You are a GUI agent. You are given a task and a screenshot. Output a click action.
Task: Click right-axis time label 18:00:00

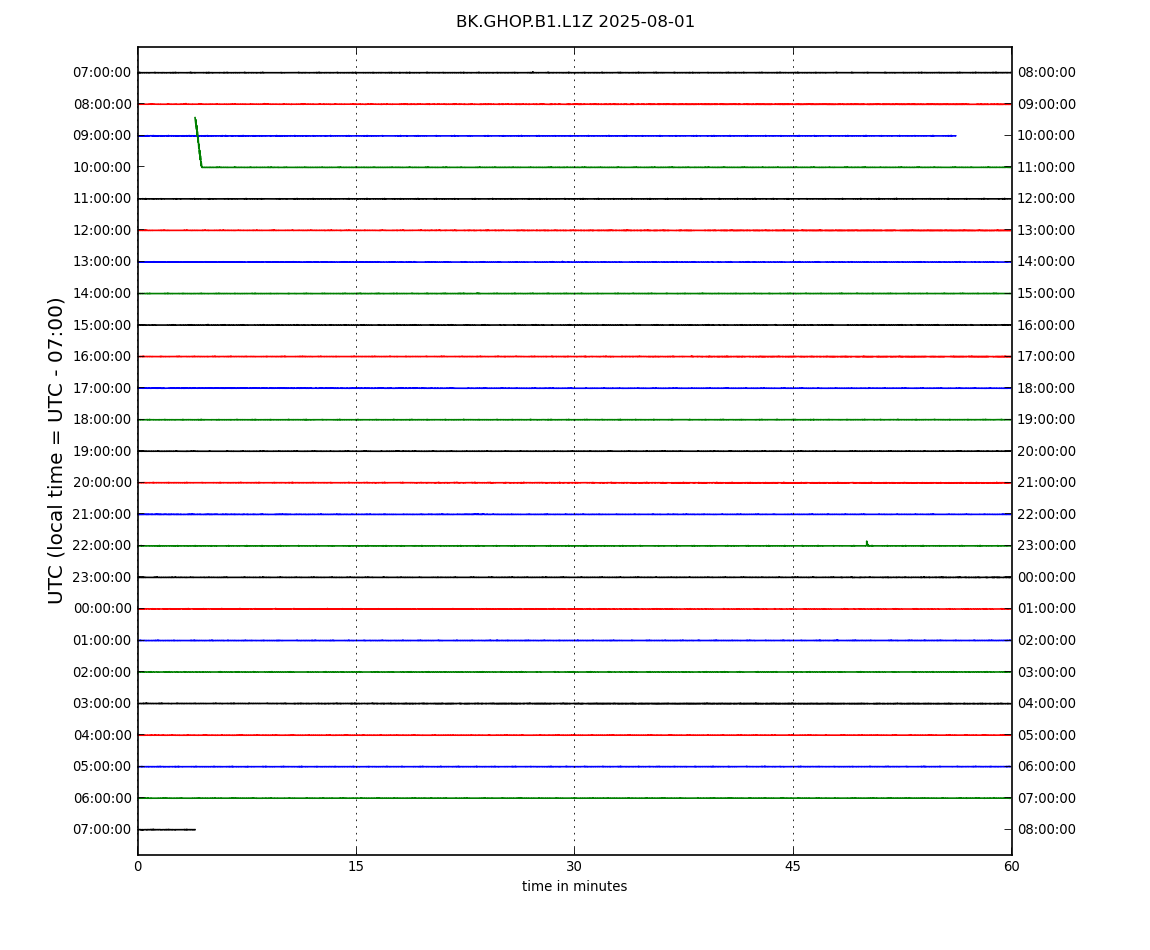pos(1047,388)
